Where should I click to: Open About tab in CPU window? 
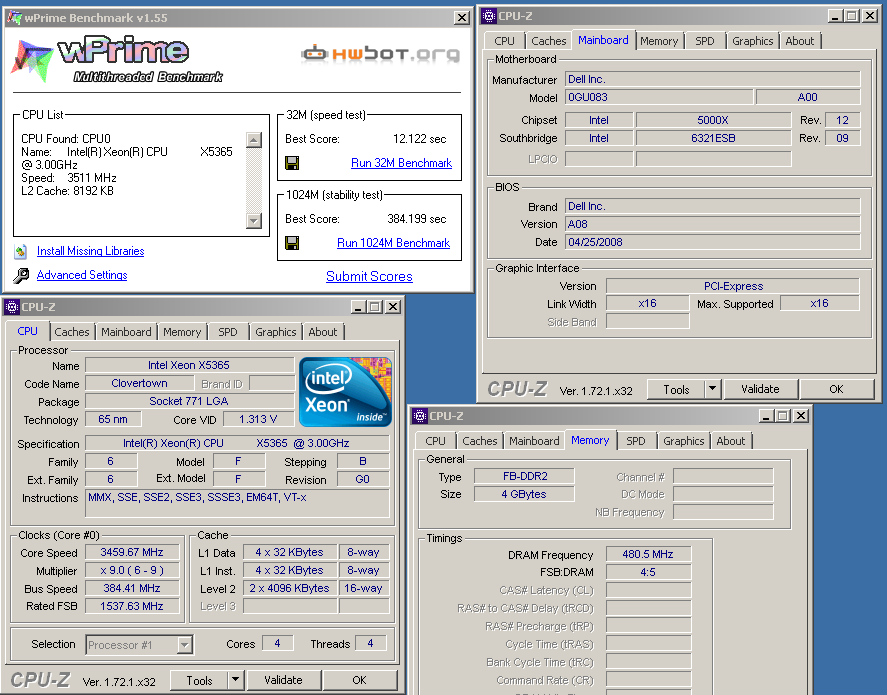(x=322, y=332)
